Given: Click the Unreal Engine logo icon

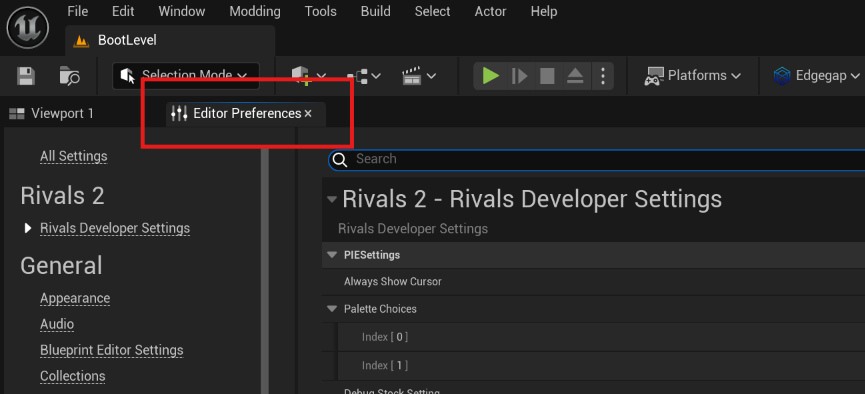Looking at the screenshot, I should pos(28,27).
